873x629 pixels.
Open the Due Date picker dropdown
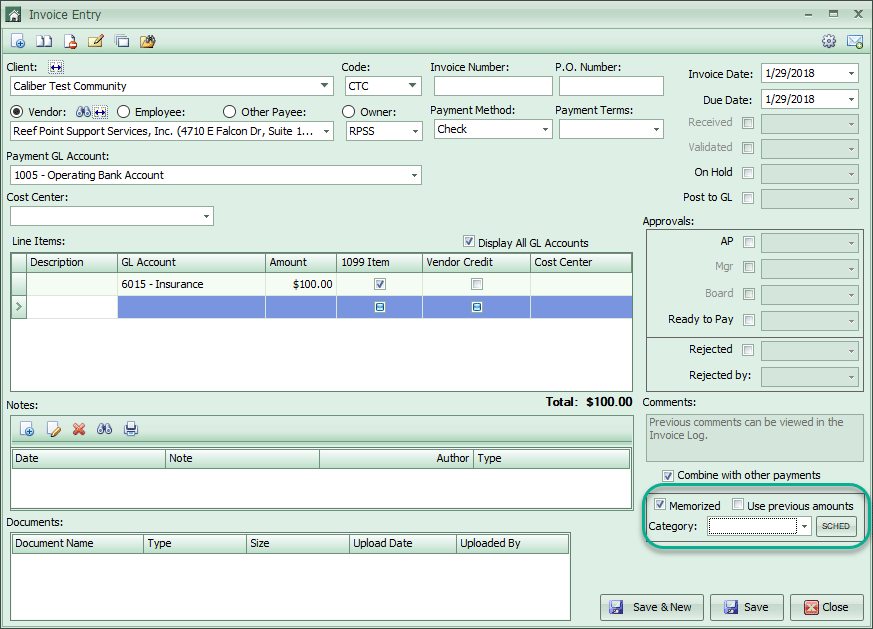tap(851, 100)
